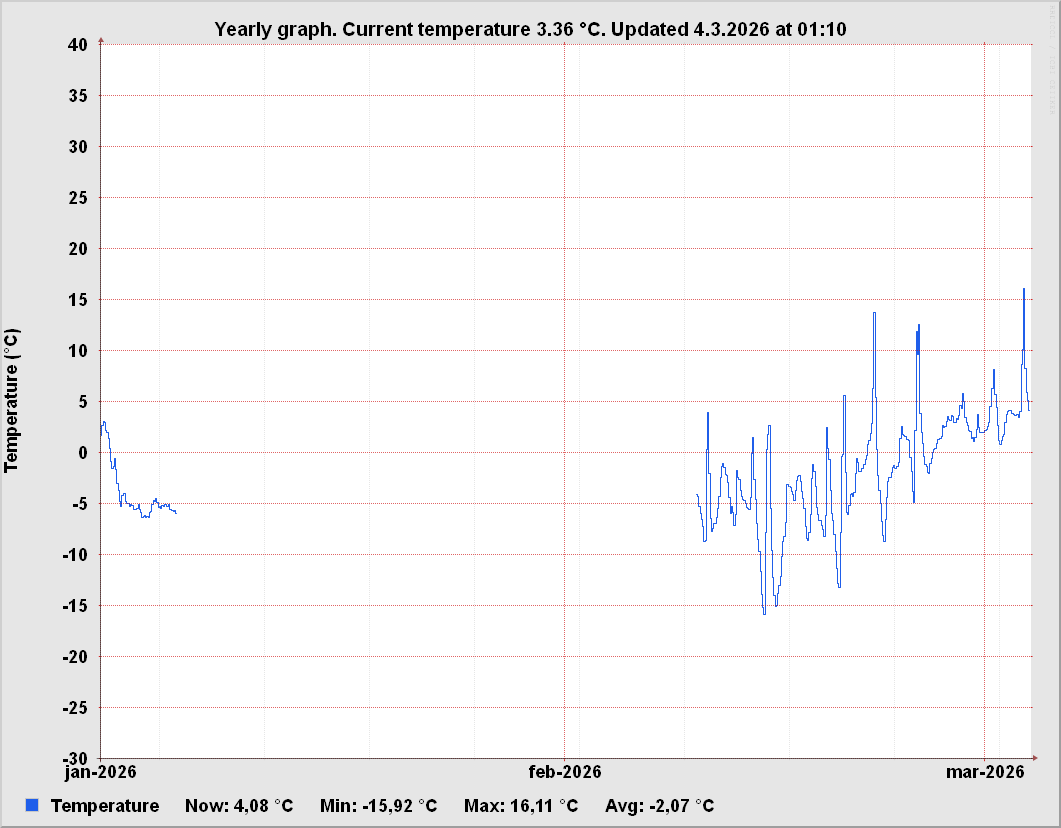
Task: Select the Now: 4,08 °C reading
Action: (239, 806)
